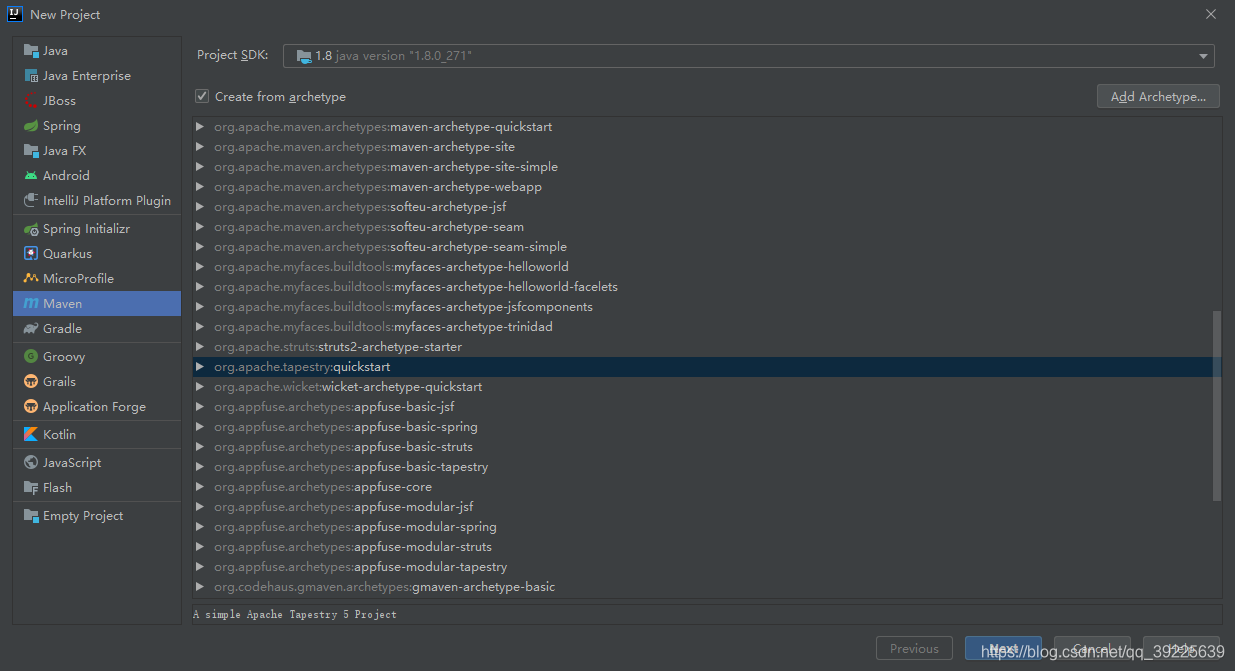Click the JavaScript globe icon
Image resolution: width=1235 pixels, height=671 pixels.
(x=31, y=463)
